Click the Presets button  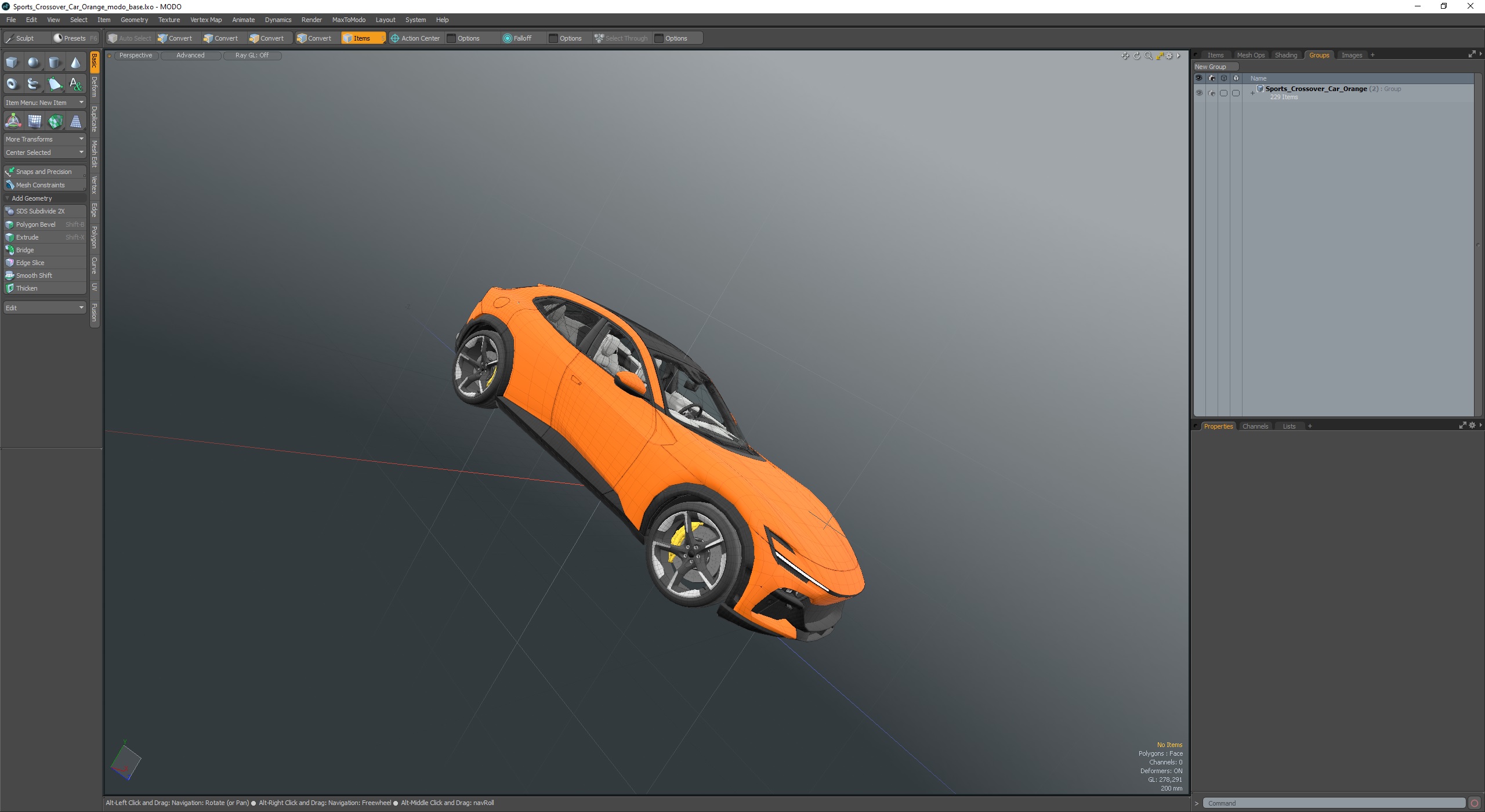point(75,38)
